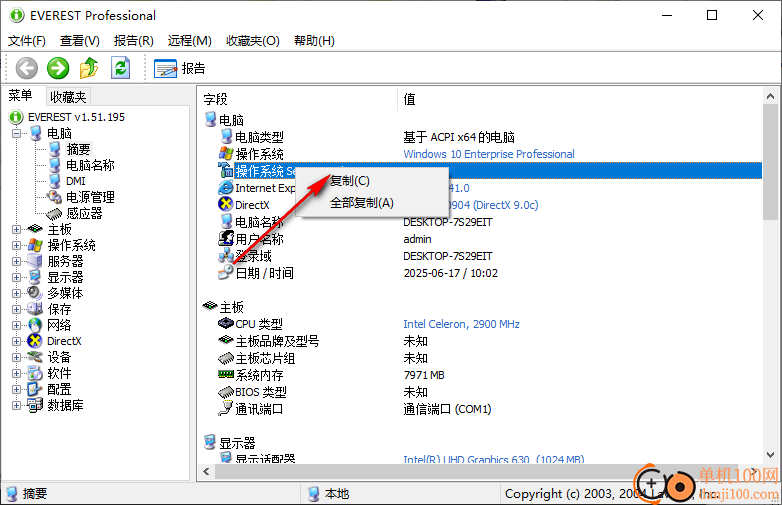Viewport: 782px width, 505px height.
Task: Open the Windows 10 Enterprise Professional link
Action: click(x=489, y=154)
